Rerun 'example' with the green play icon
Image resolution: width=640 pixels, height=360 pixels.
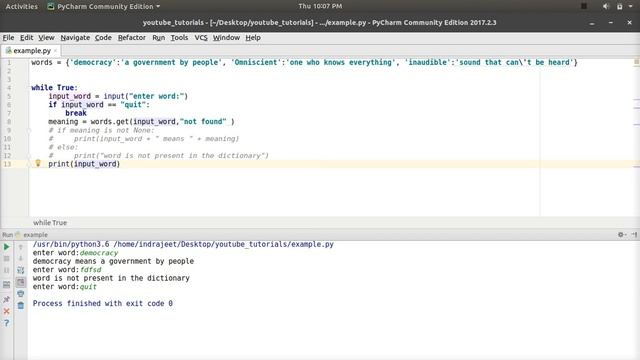coord(7,247)
